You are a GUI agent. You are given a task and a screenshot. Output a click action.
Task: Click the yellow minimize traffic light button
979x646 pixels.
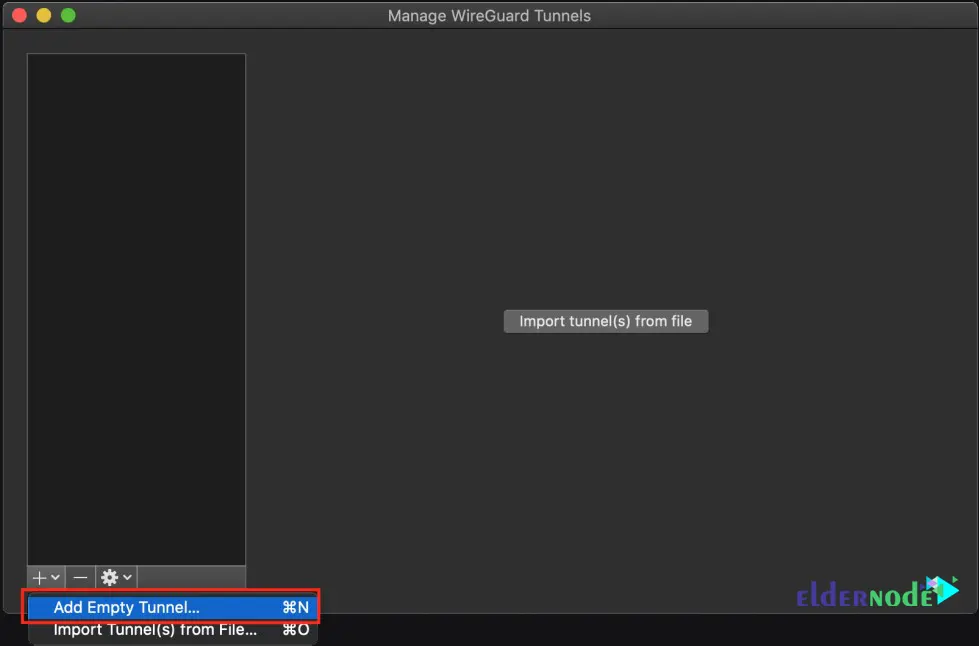point(43,15)
